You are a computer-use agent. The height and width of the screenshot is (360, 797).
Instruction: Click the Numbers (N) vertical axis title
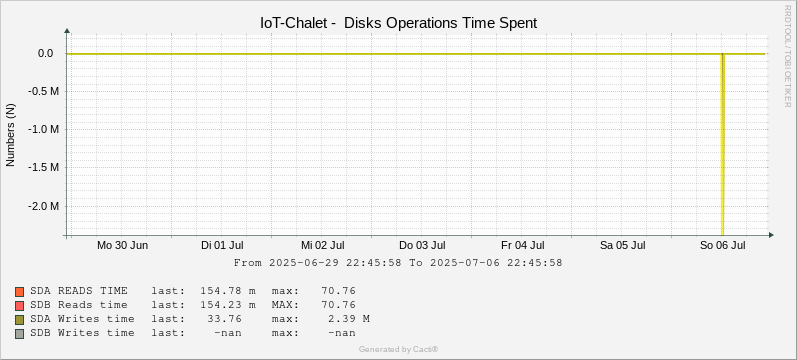(11, 135)
